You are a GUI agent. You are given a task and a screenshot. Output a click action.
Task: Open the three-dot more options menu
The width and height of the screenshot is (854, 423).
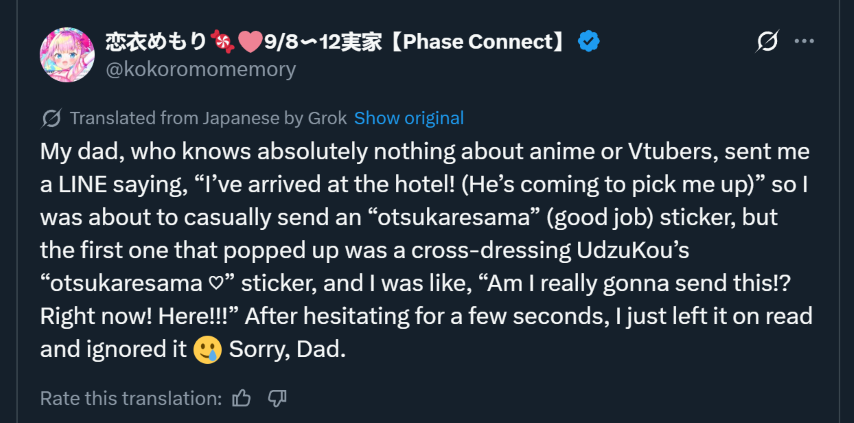pyautogui.click(x=804, y=42)
